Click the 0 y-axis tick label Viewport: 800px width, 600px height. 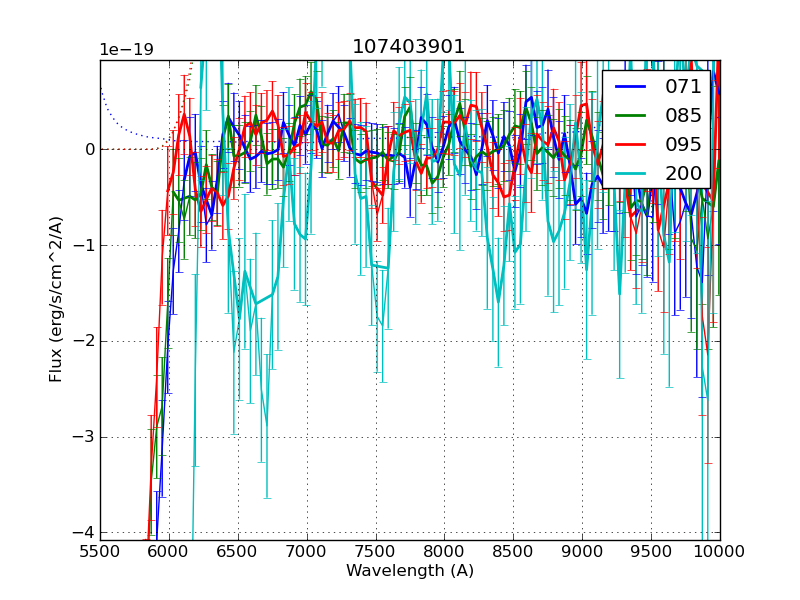pyautogui.click(x=89, y=150)
